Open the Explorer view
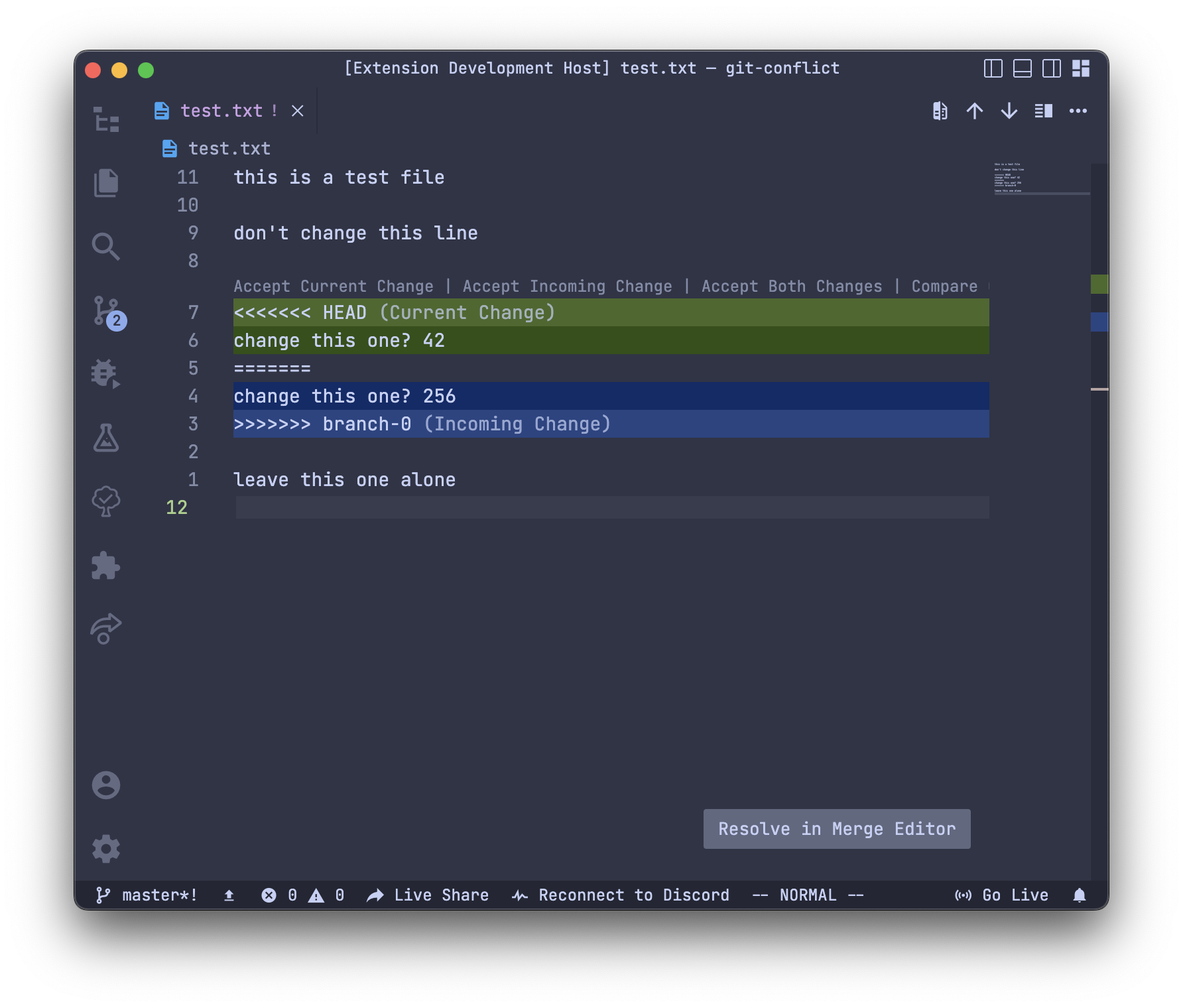This screenshot has width=1183, height=1008. point(106,183)
